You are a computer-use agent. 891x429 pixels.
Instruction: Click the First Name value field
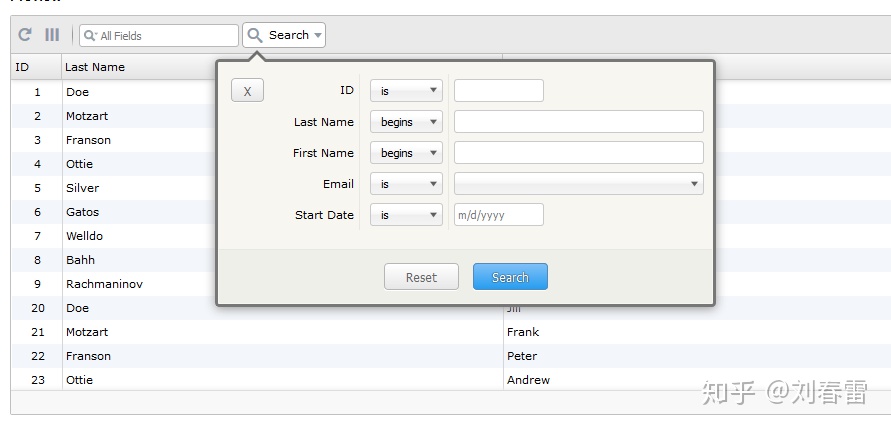point(578,153)
